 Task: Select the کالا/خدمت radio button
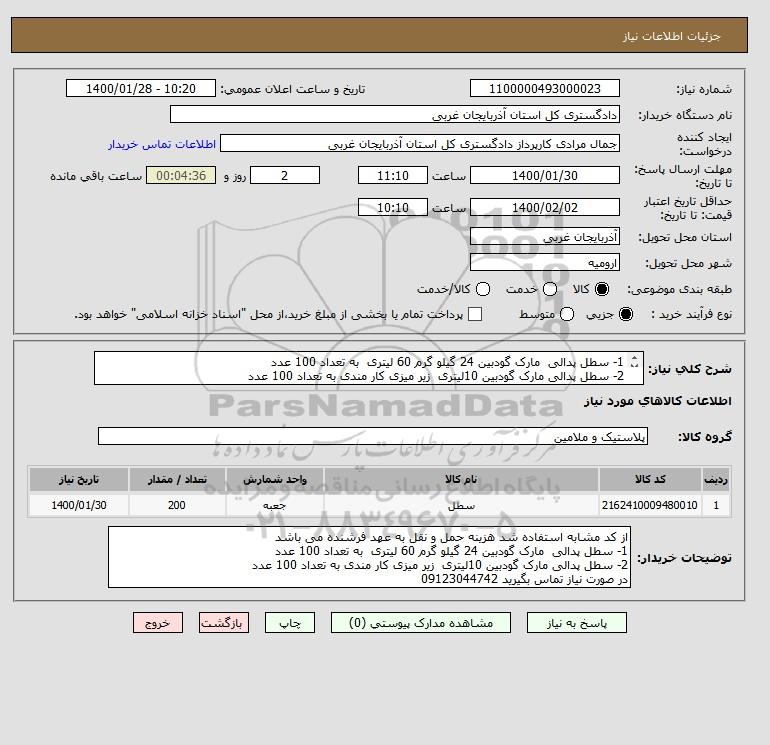point(483,289)
